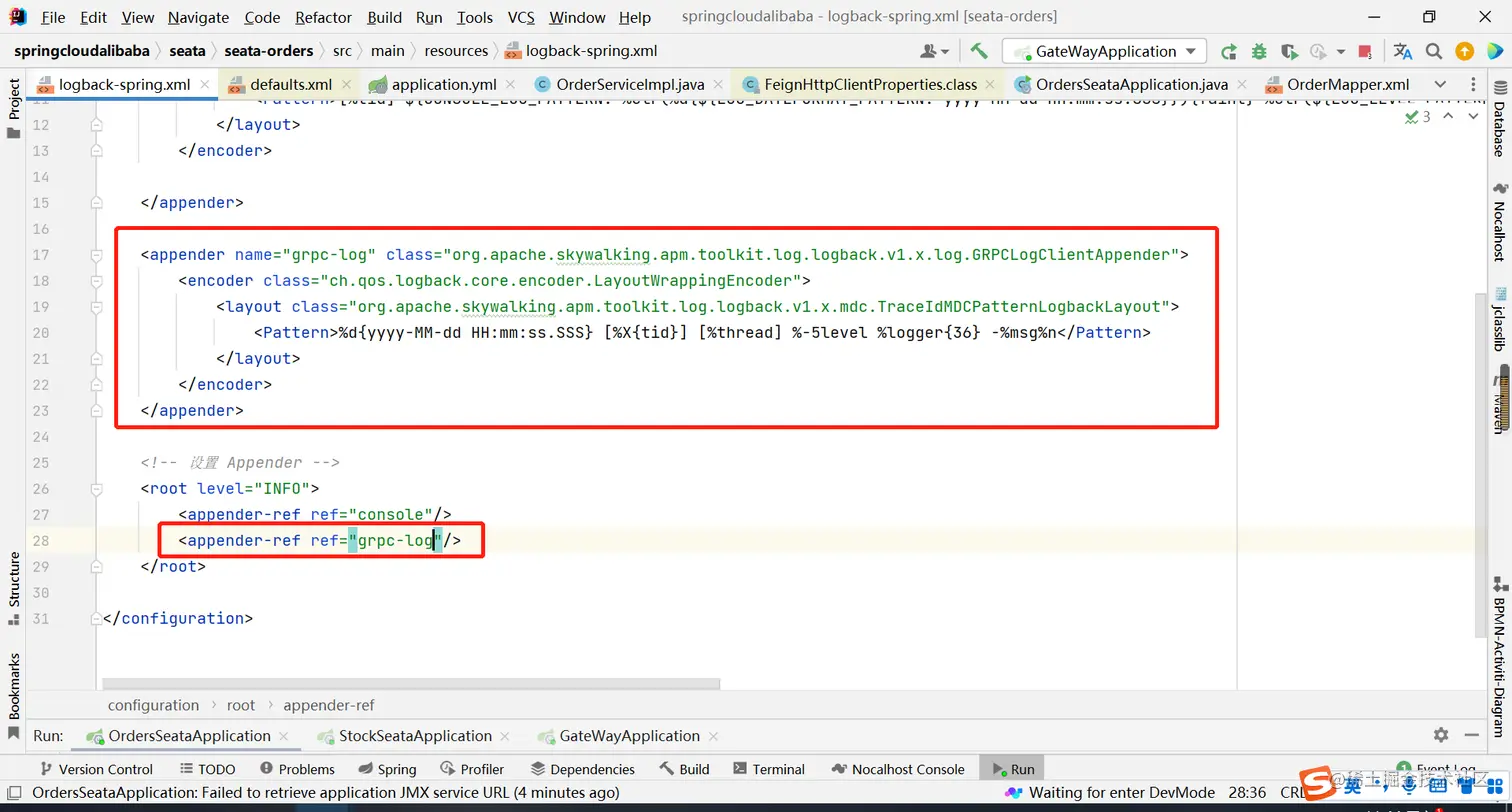Rerun application with green run icon
Image resolution: width=1512 pixels, height=812 pixels.
point(1229,51)
